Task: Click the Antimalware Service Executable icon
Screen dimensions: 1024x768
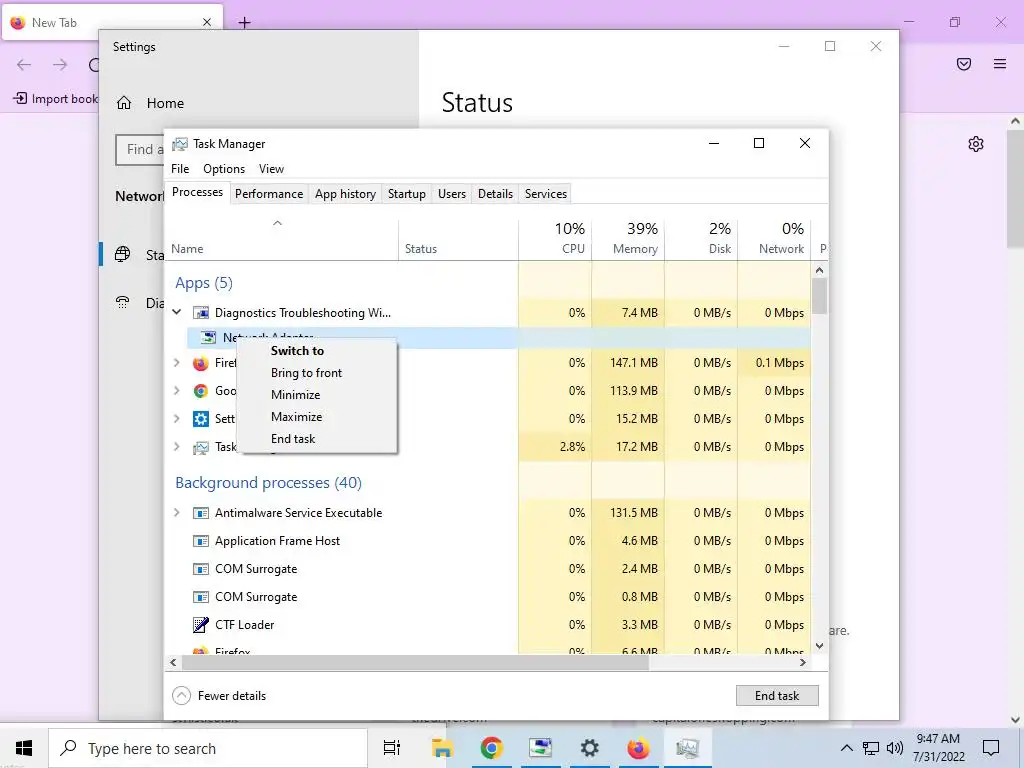Action: point(201,513)
